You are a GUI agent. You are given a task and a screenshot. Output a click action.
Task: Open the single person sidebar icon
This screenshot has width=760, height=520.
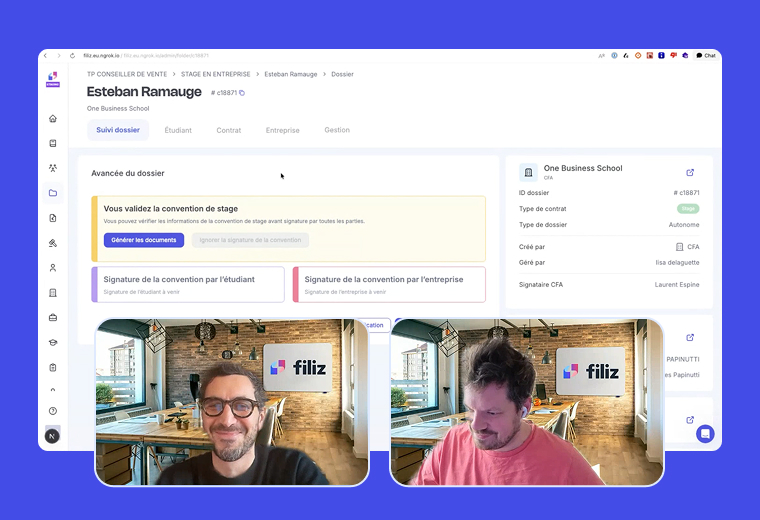pyautogui.click(x=53, y=268)
